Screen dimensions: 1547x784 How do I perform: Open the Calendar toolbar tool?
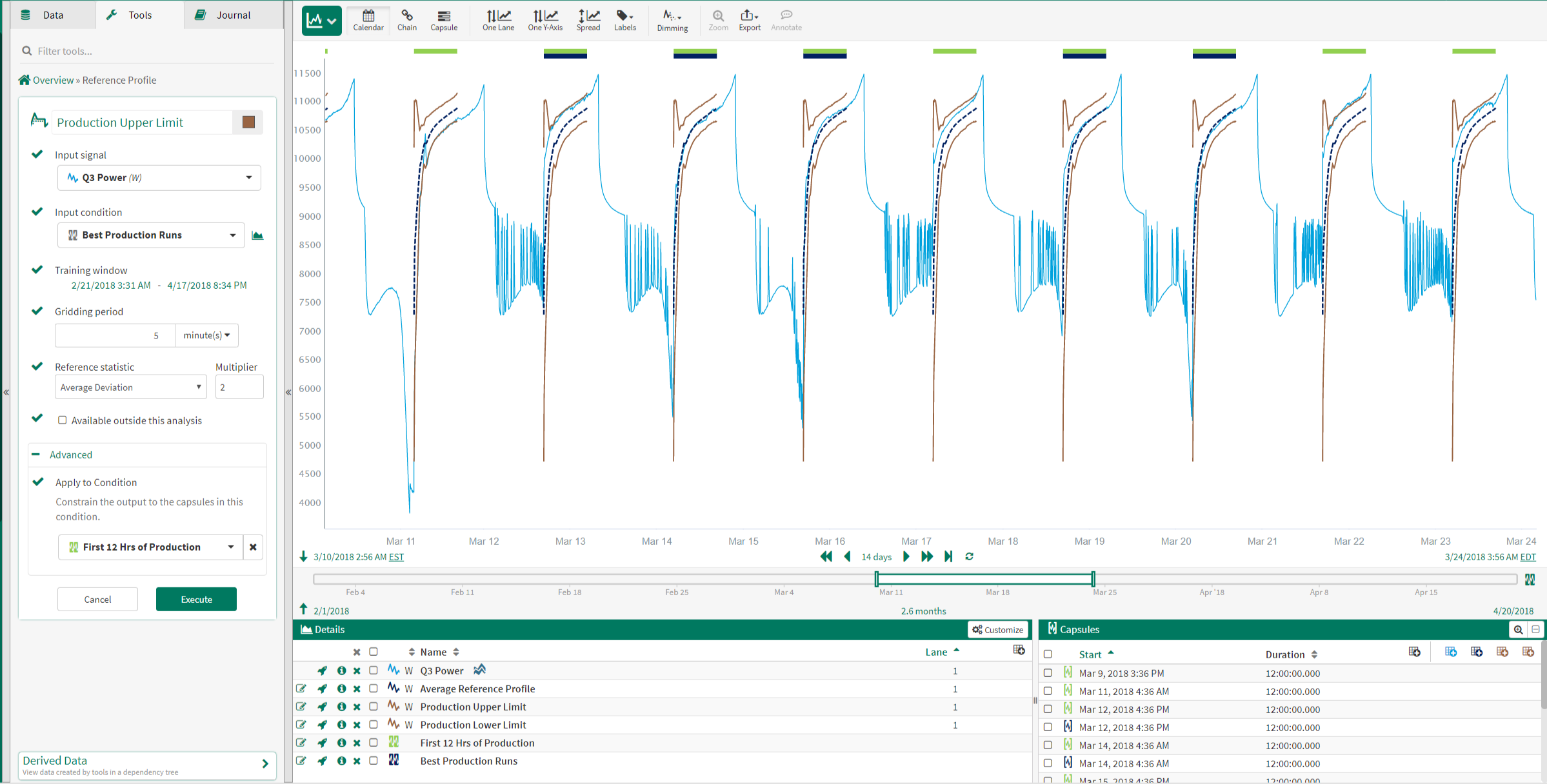[368, 20]
